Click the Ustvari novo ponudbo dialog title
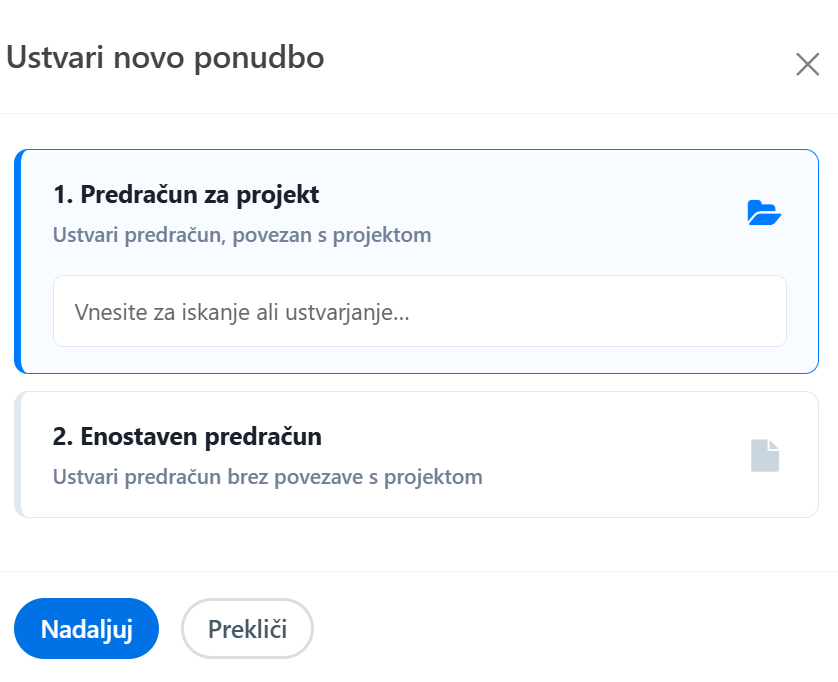Screen dimensions: 838x682 [x=166, y=58]
